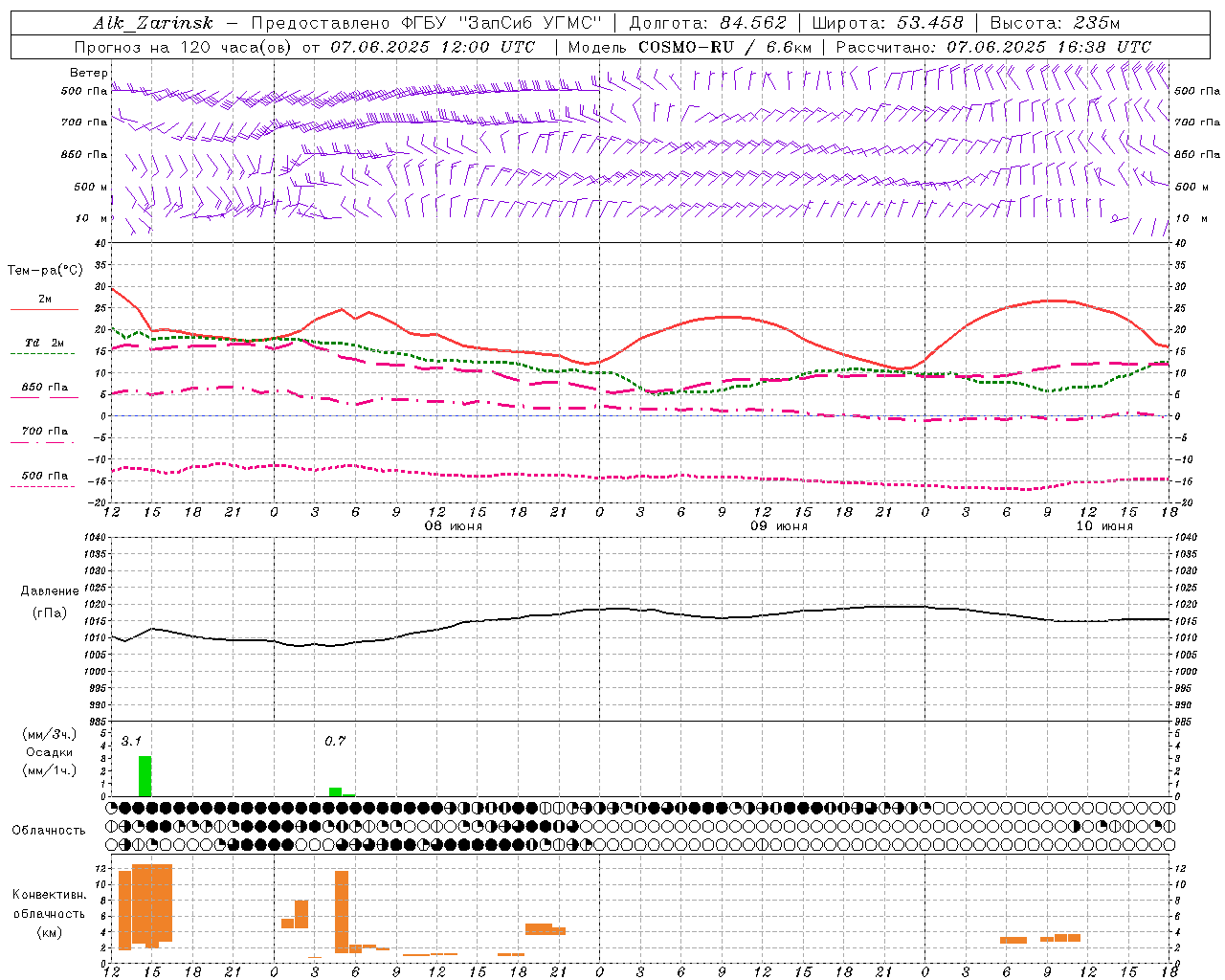
Task: Click the 500 гПа dotted legend line in temperature panel
Action: [43, 486]
